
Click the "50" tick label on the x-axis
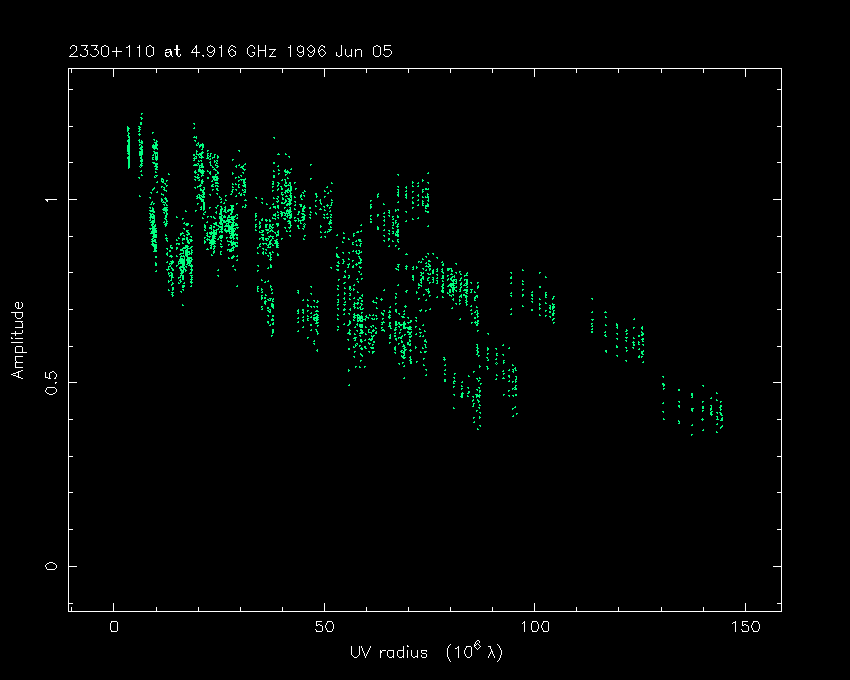[x=324, y=627]
